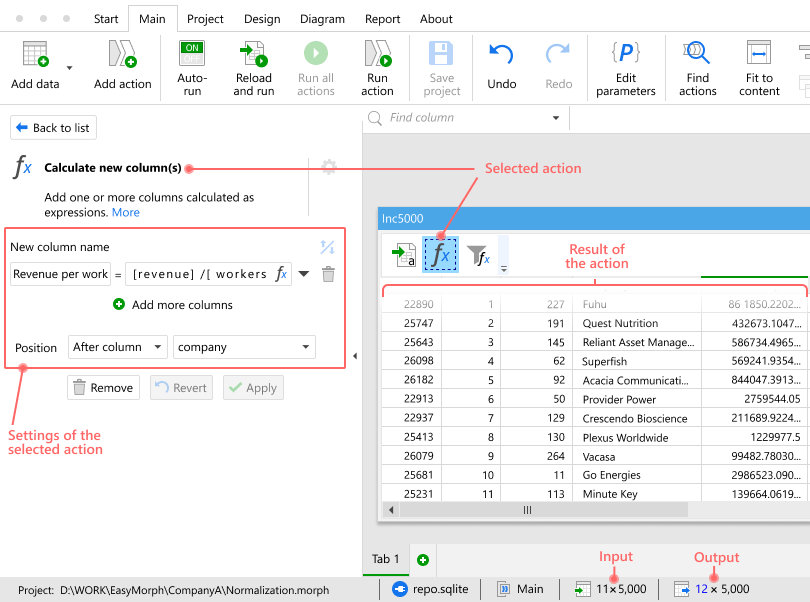810x602 pixels.
Task: Click the Remove button
Action: coord(103,388)
